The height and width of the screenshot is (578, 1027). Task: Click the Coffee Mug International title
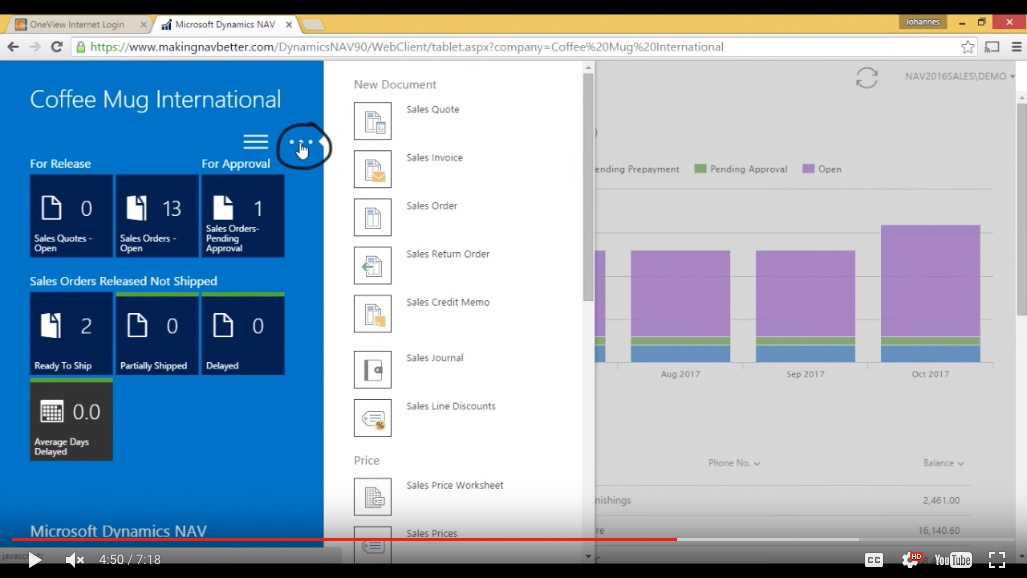pyautogui.click(x=155, y=99)
